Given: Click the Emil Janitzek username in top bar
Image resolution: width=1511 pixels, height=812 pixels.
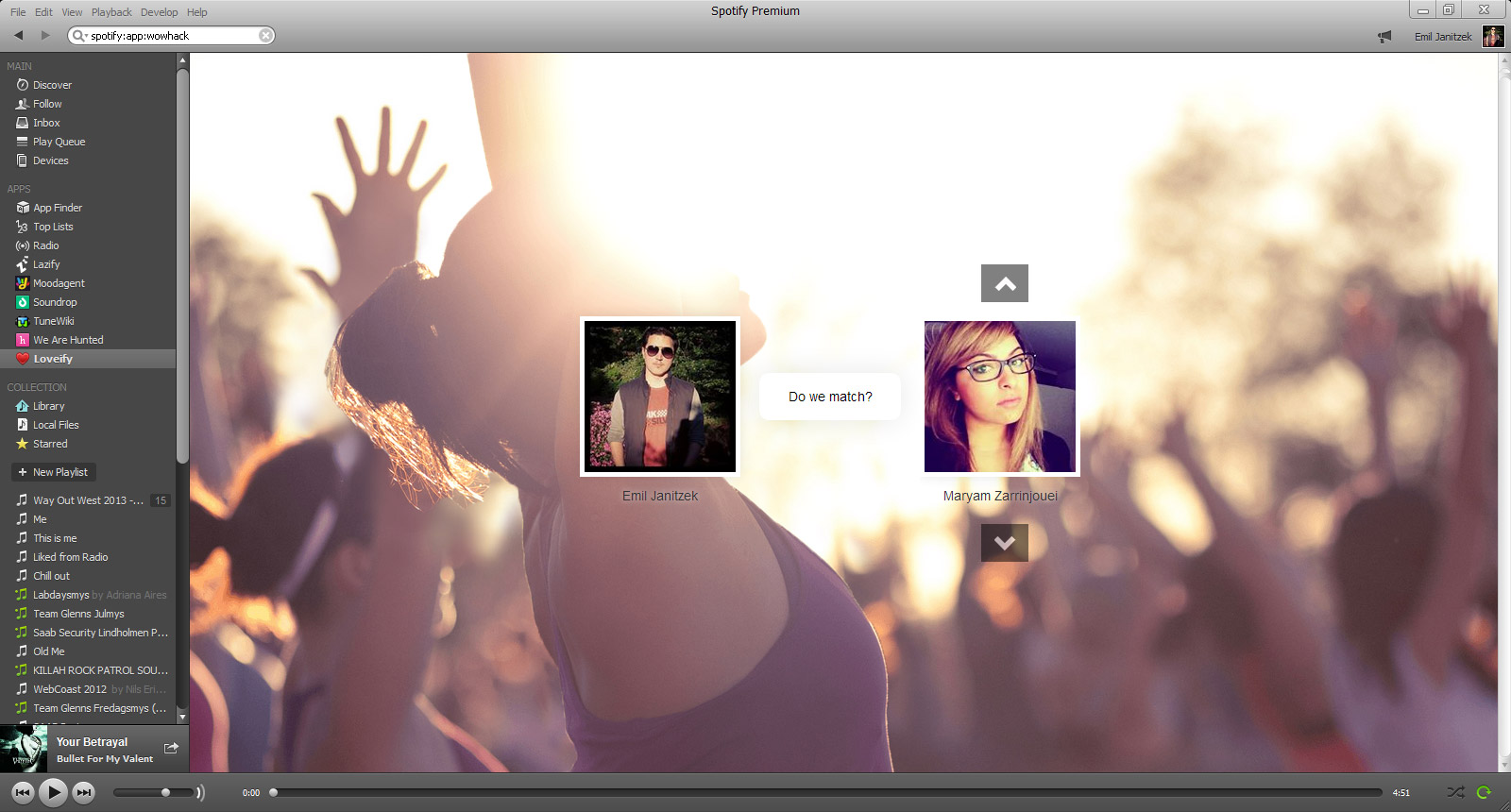Looking at the screenshot, I should tap(1443, 37).
